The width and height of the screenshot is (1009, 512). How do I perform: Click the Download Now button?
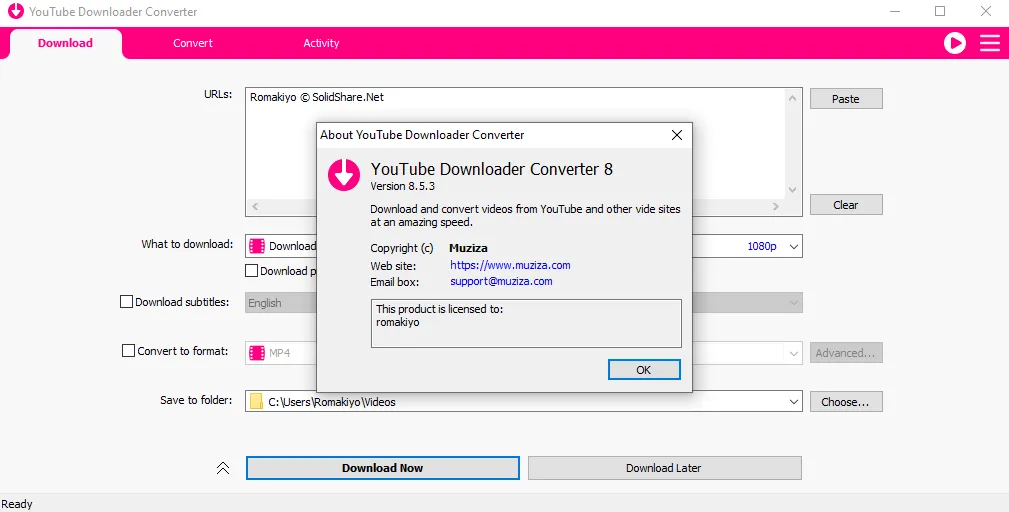click(x=382, y=468)
